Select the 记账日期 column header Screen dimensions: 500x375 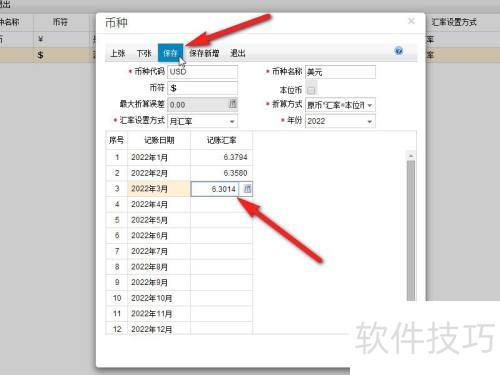[x=159, y=140]
